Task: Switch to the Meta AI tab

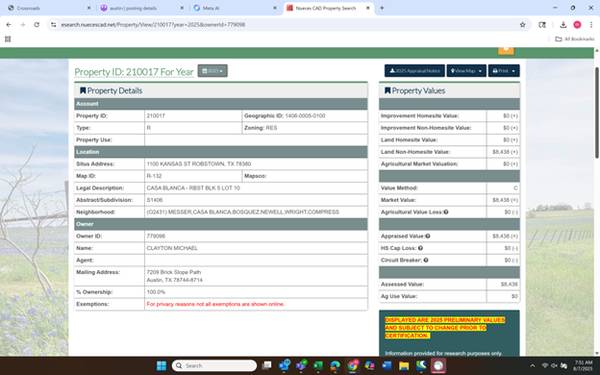Action: point(235,8)
